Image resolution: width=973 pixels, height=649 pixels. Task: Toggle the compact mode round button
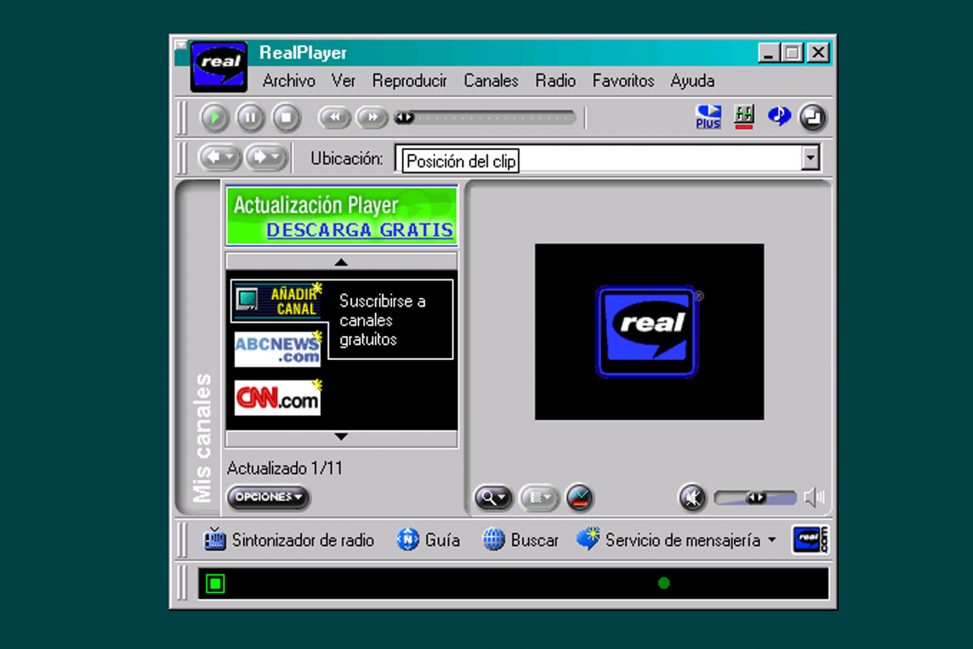click(x=812, y=117)
